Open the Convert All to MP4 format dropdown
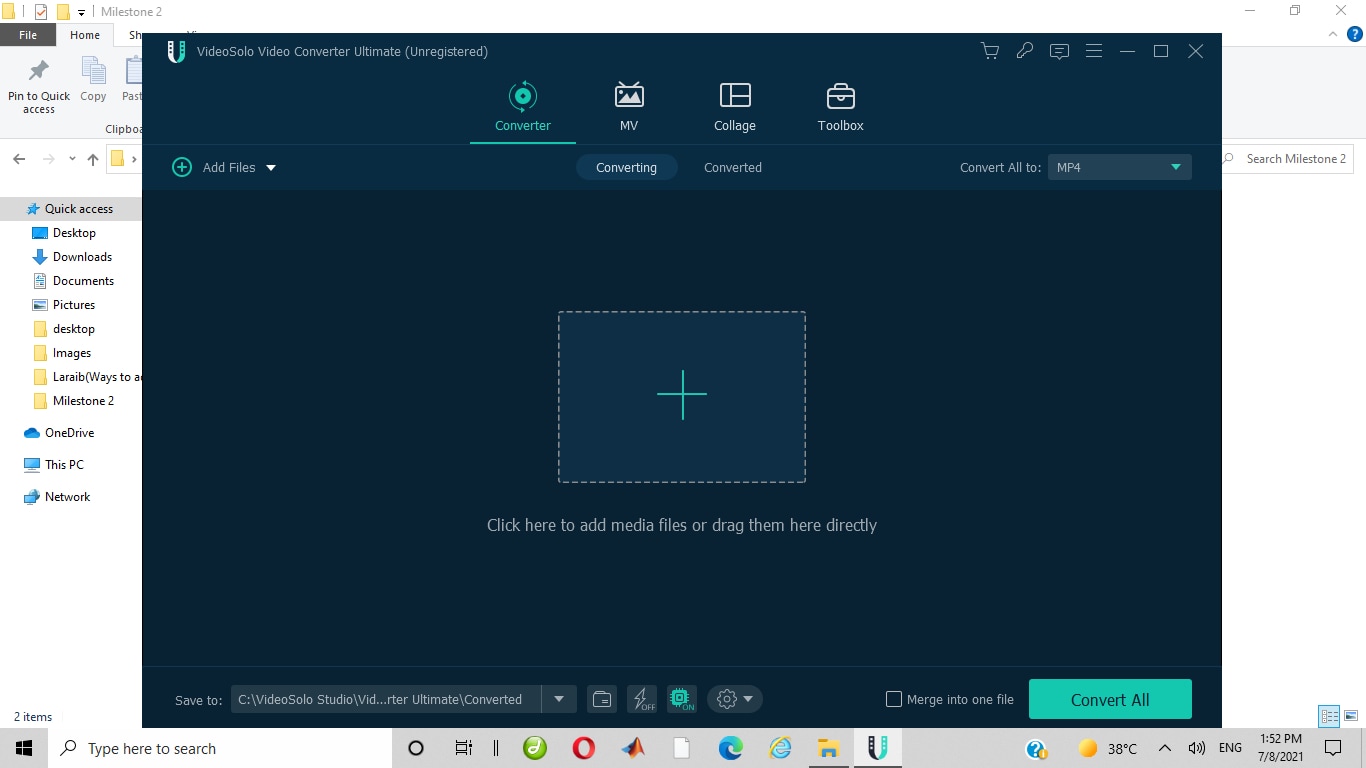The image size is (1366, 768). tap(1119, 167)
